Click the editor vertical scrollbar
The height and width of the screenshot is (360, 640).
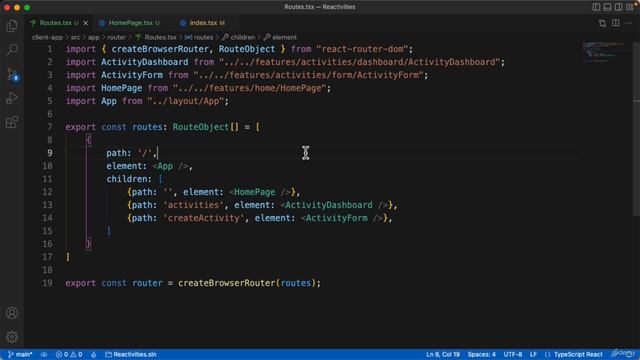tap(637, 129)
